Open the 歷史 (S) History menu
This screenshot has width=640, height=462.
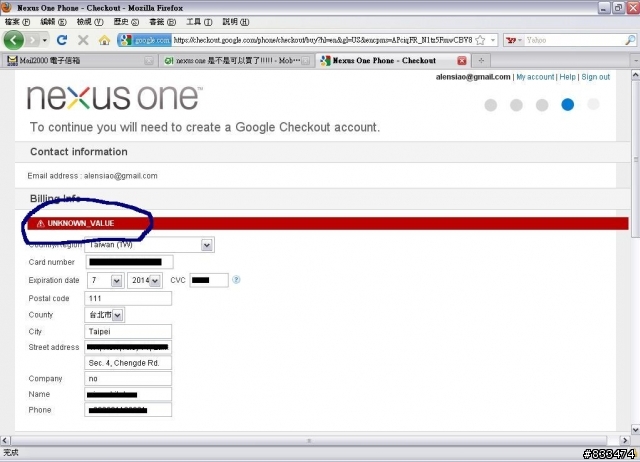126,22
